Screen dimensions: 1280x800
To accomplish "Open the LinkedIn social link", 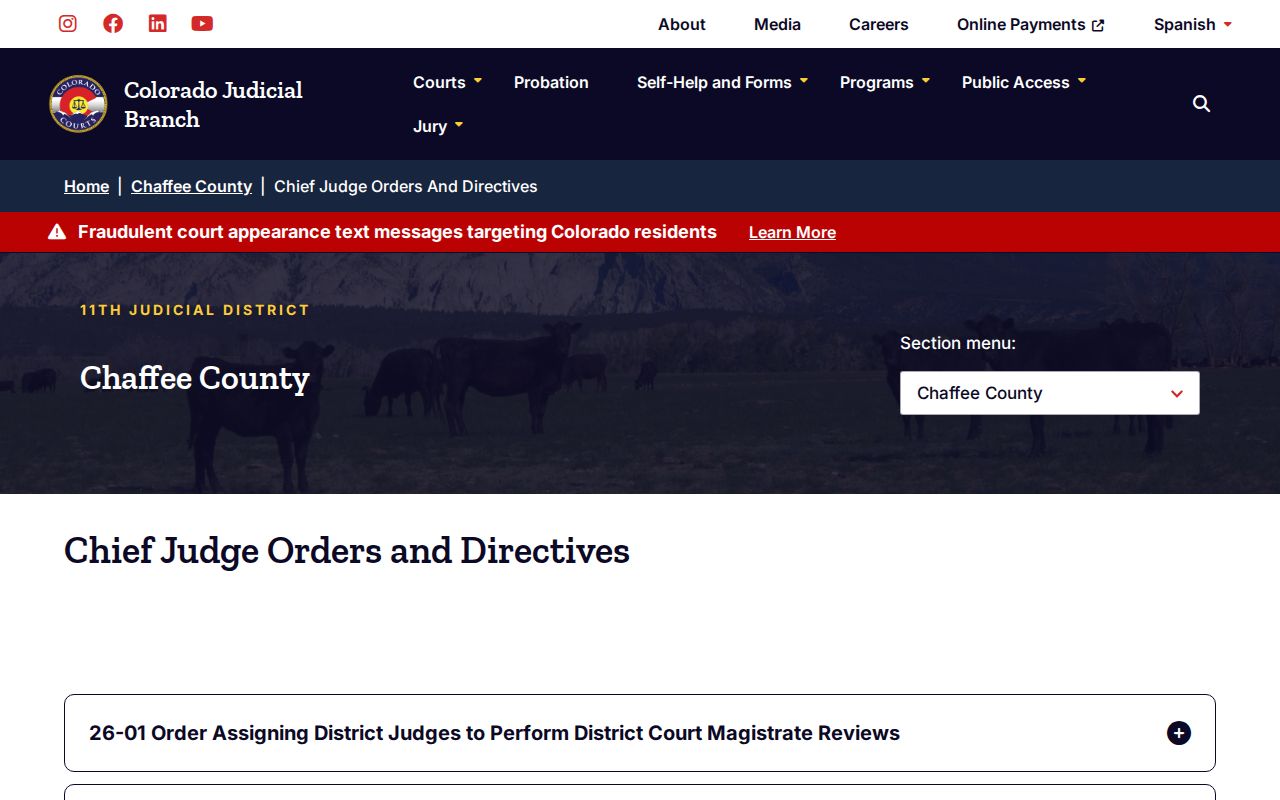I will tap(158, 23).
